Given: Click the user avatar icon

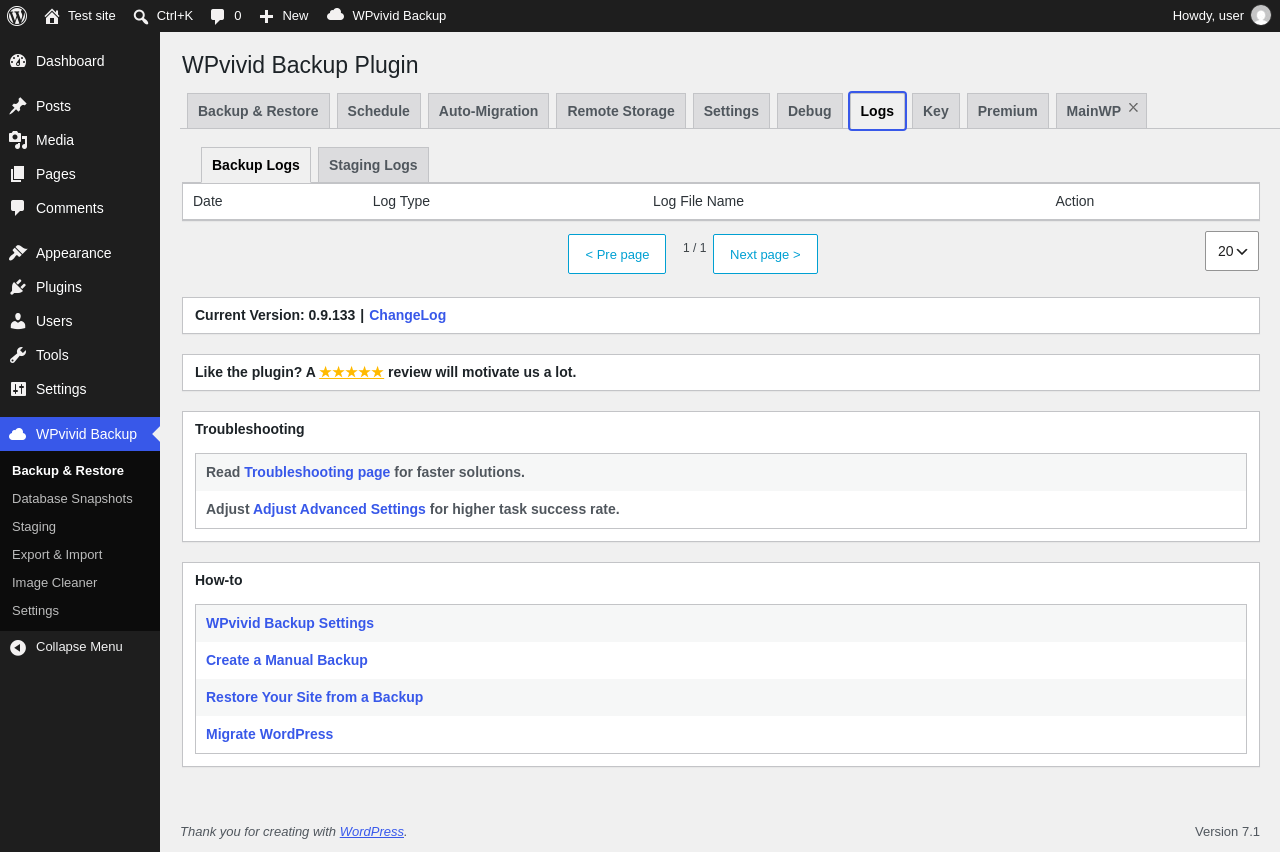Looking at the screenshot, I should coord(1261,15).
